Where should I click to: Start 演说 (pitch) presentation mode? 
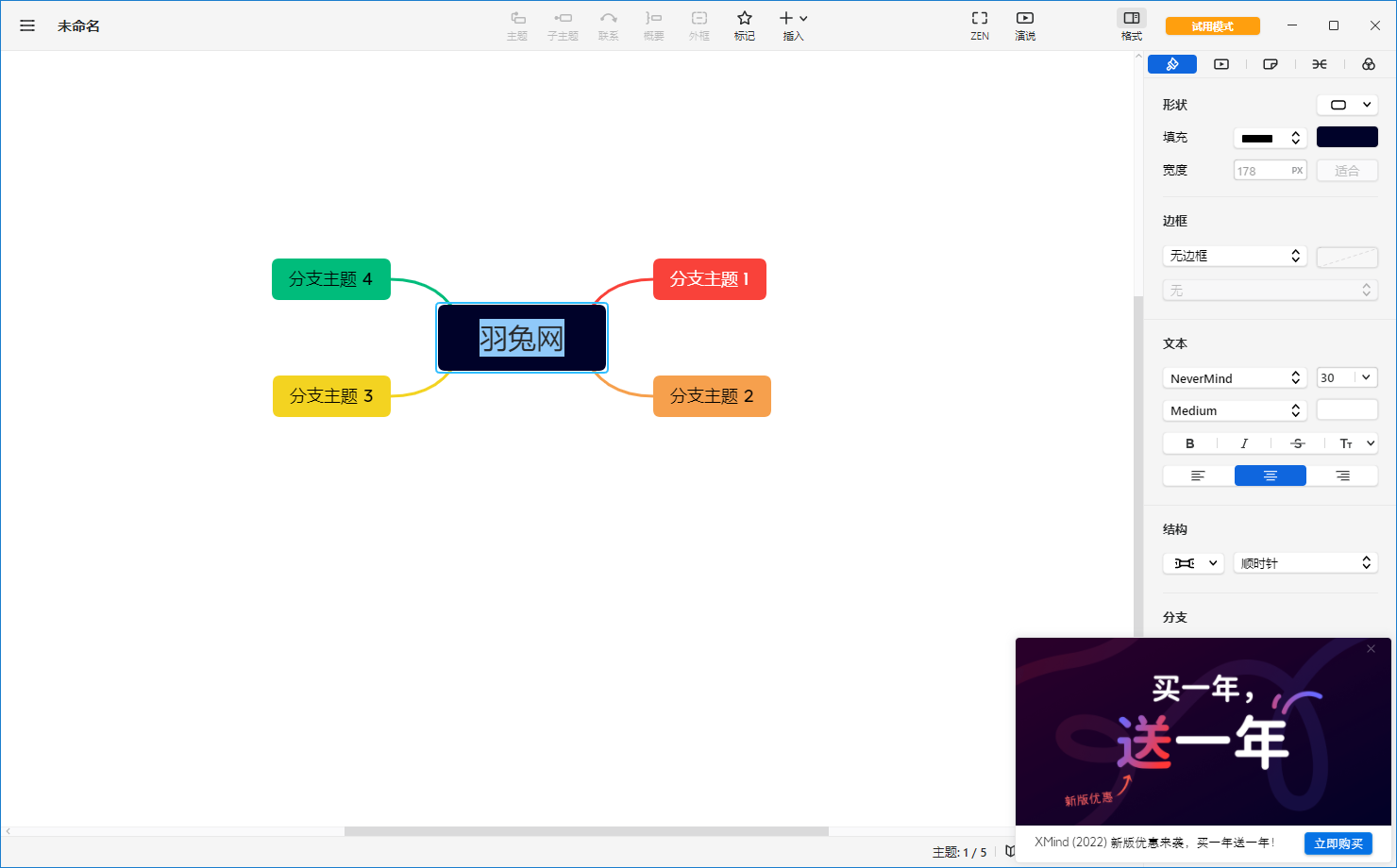coord(1025,25)
